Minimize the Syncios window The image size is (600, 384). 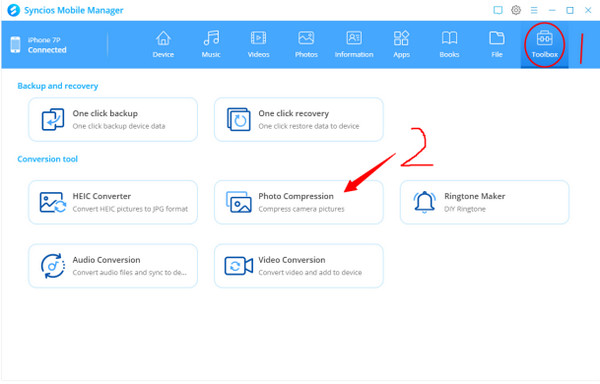point(552,10)
